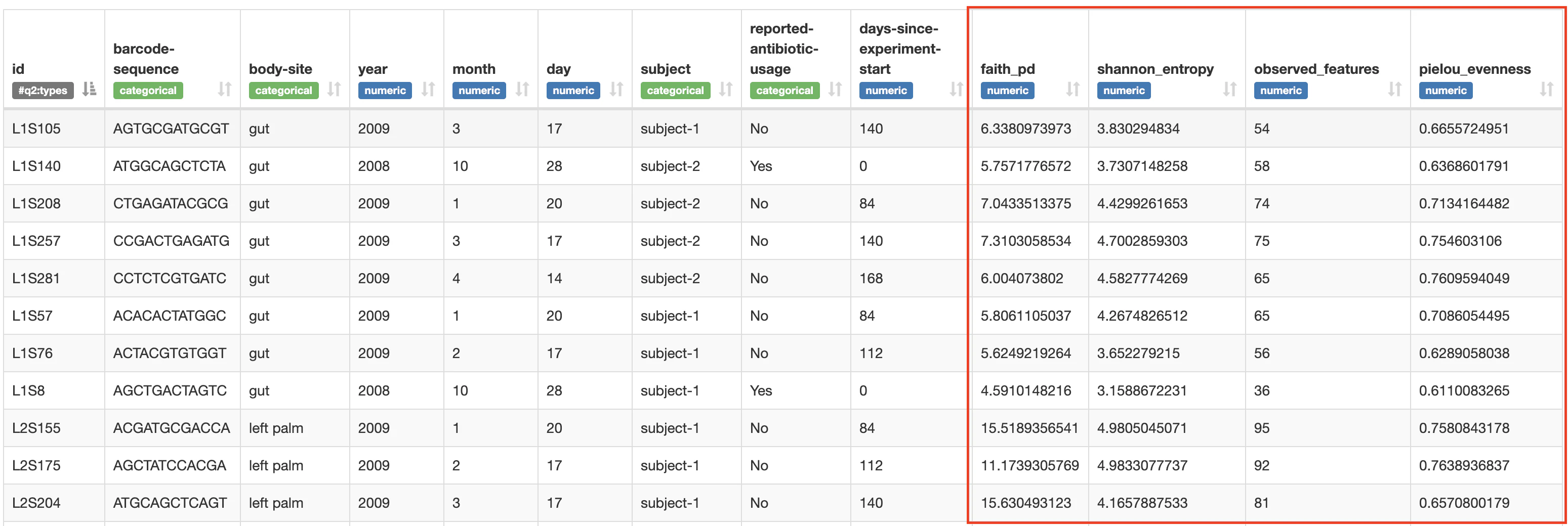1568x526 pixels.
Task: Click the observed_features column header label
Action: (x=1316, y=69)
